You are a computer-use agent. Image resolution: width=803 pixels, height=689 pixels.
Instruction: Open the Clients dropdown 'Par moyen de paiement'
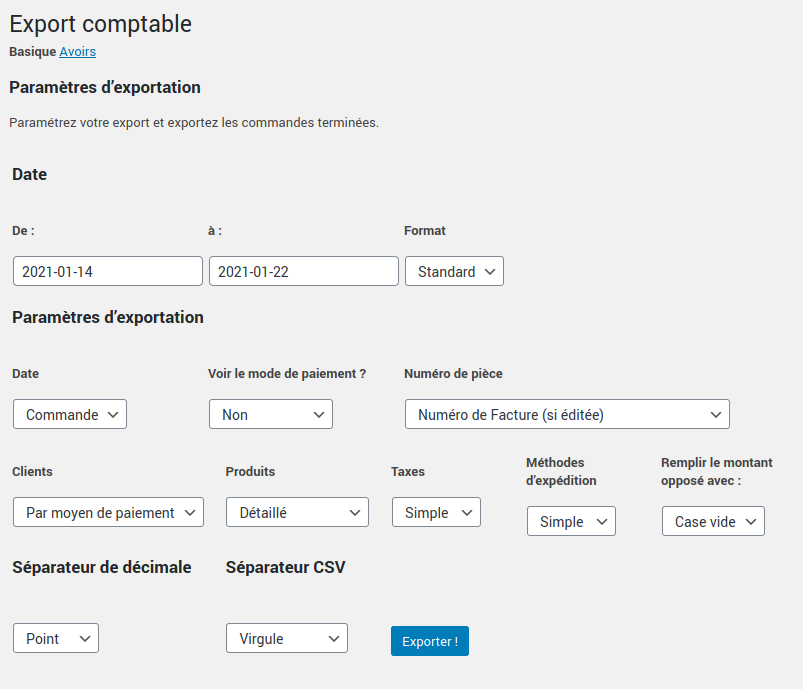pos(108,512)
